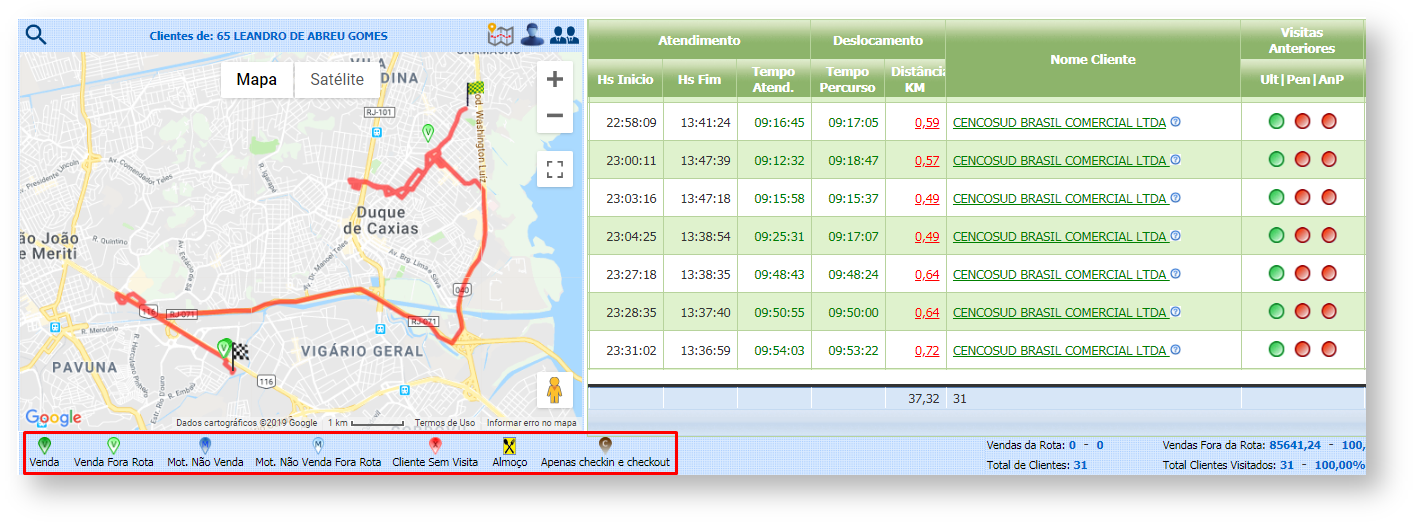Switch map view to Satélite

tap(337, 80)
